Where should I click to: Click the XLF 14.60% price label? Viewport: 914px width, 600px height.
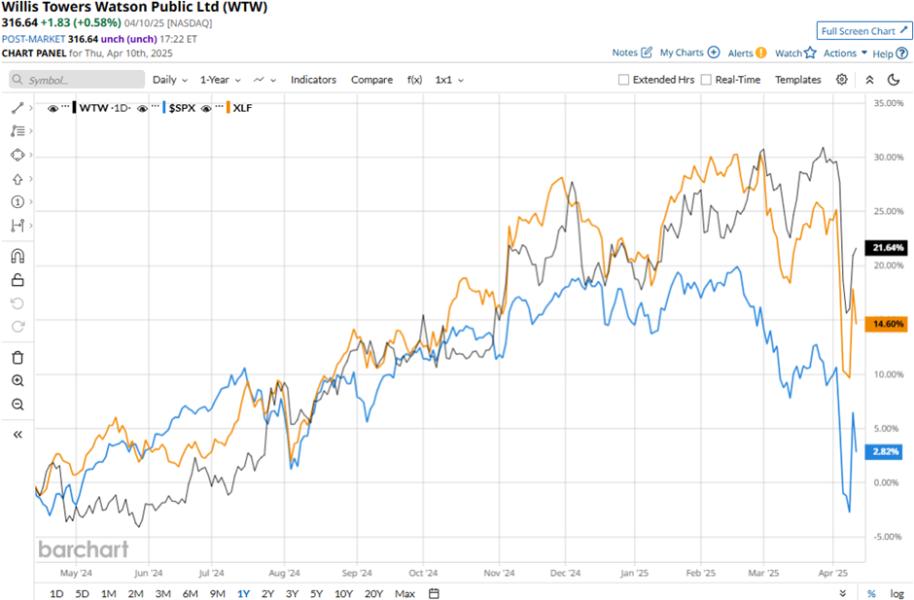tap(887, 324)
